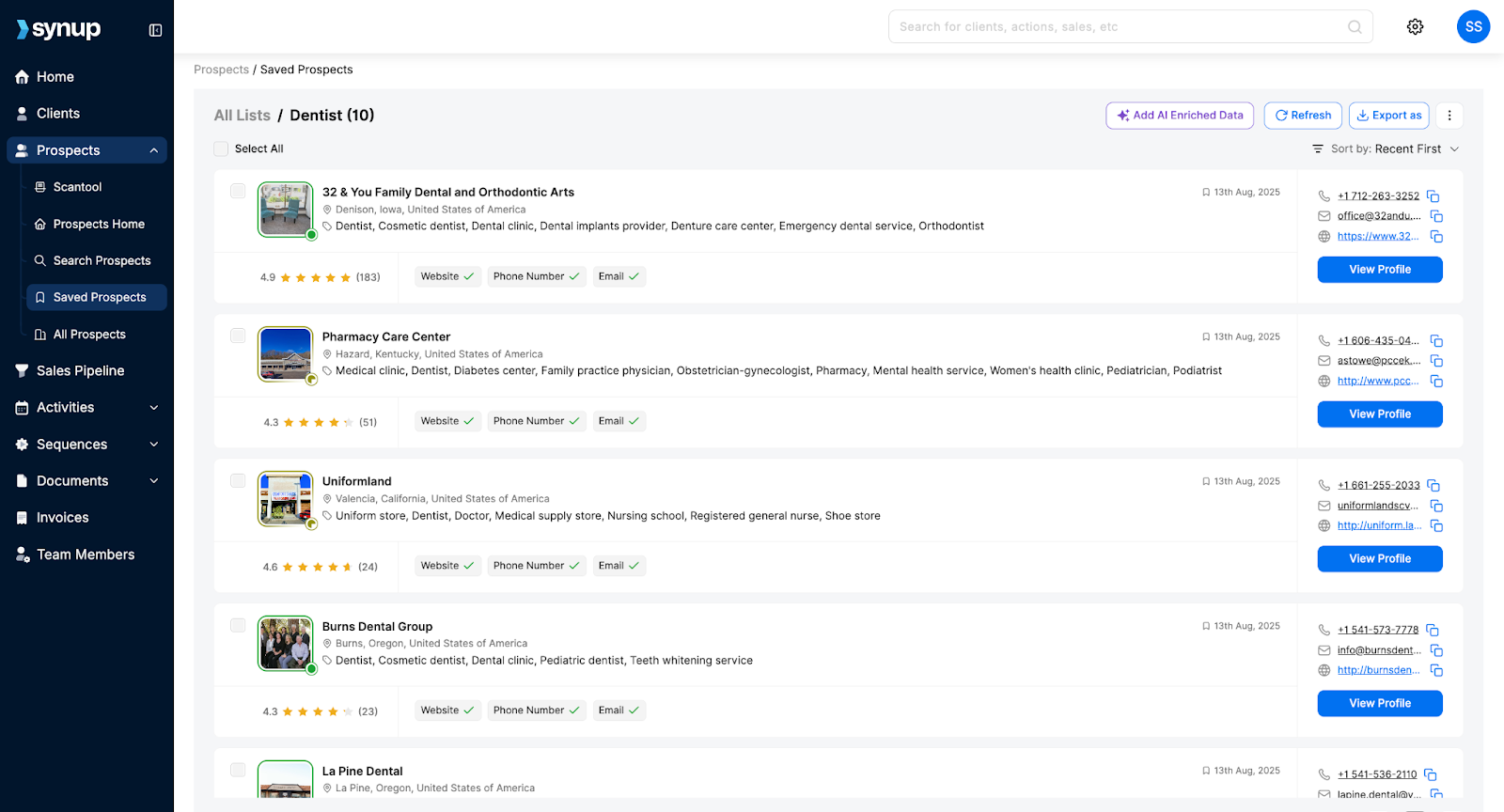Click the Home house icon in sidebar
This screenshot has width=1504, height=812.
point(22,77)
